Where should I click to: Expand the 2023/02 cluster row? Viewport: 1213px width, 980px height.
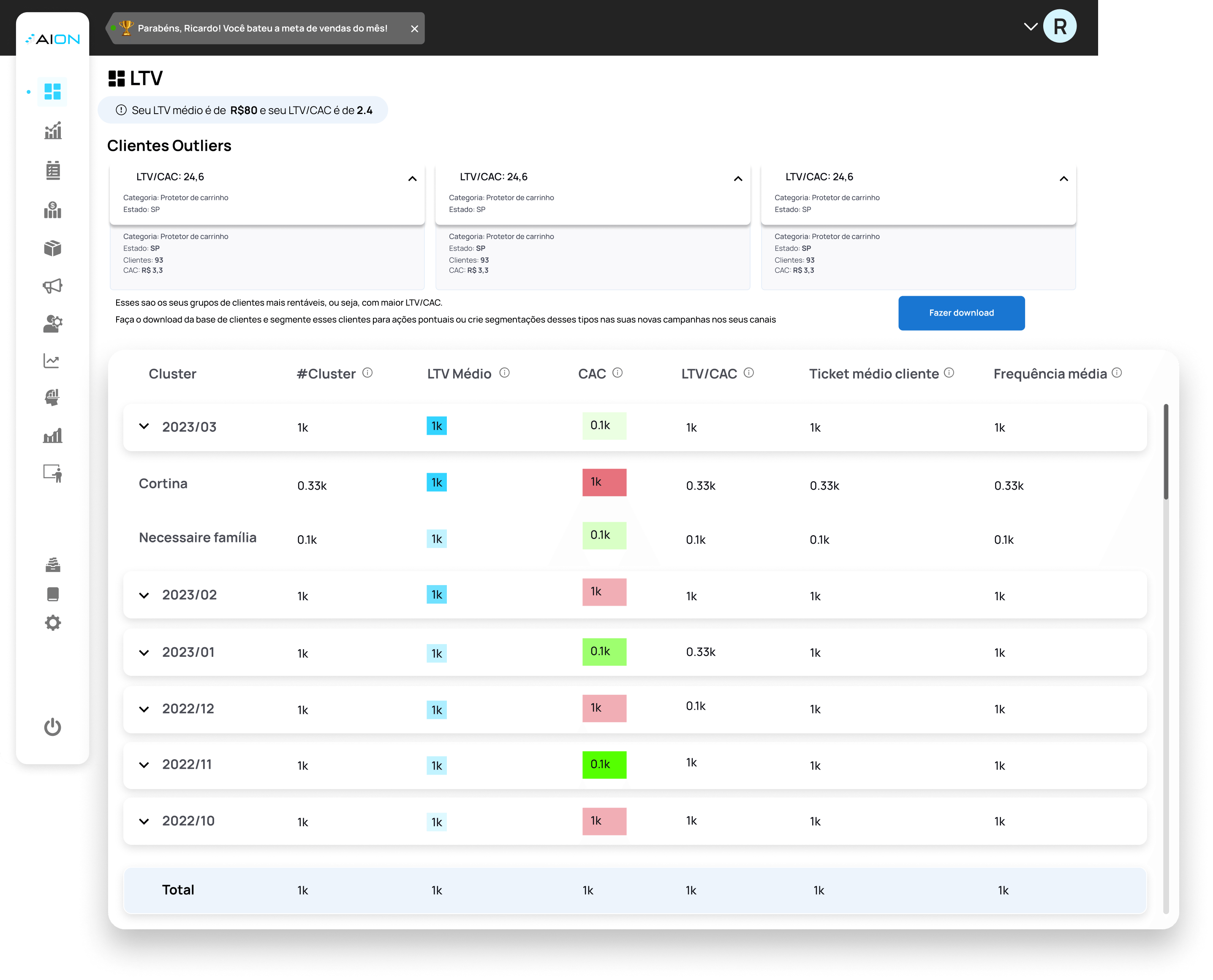144,594
